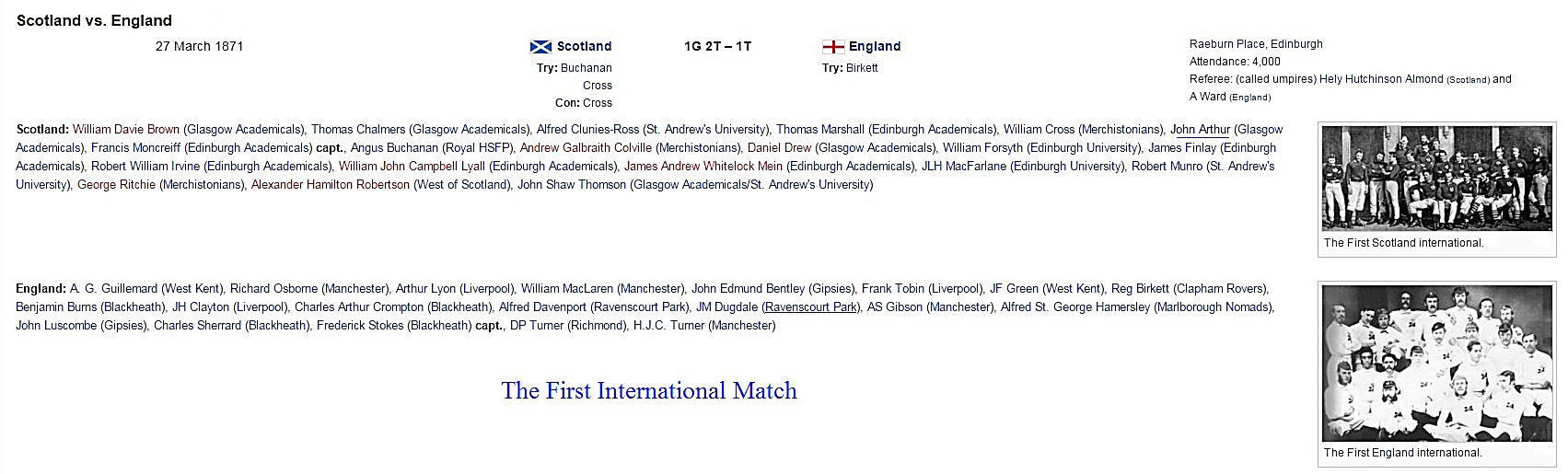Open Robert William Irvine's page link
The height and width of the screenshot is (474, 1568).
click(145, 167)
